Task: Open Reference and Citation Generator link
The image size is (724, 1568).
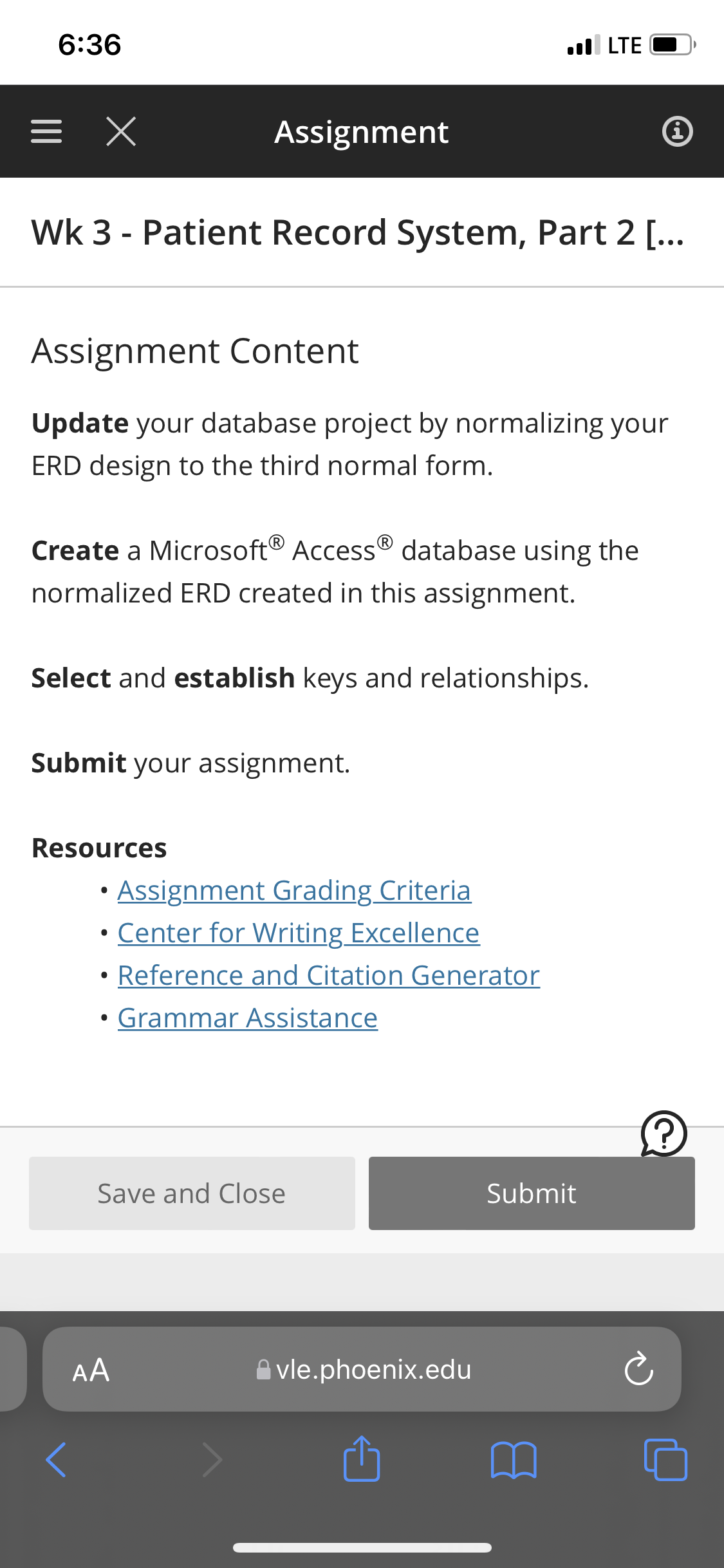Action: [329, 976]
